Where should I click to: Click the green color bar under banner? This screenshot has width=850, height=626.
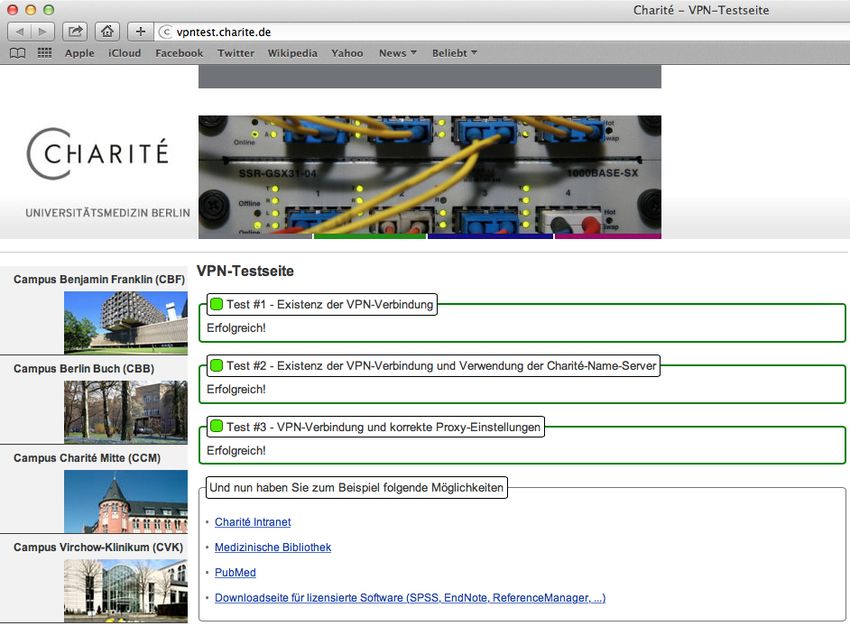(x=370, y=236)
